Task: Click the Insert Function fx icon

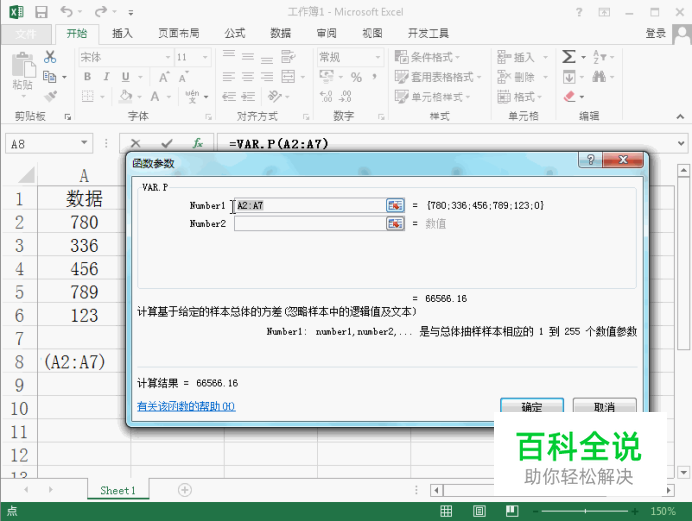Action: (197, 143)
